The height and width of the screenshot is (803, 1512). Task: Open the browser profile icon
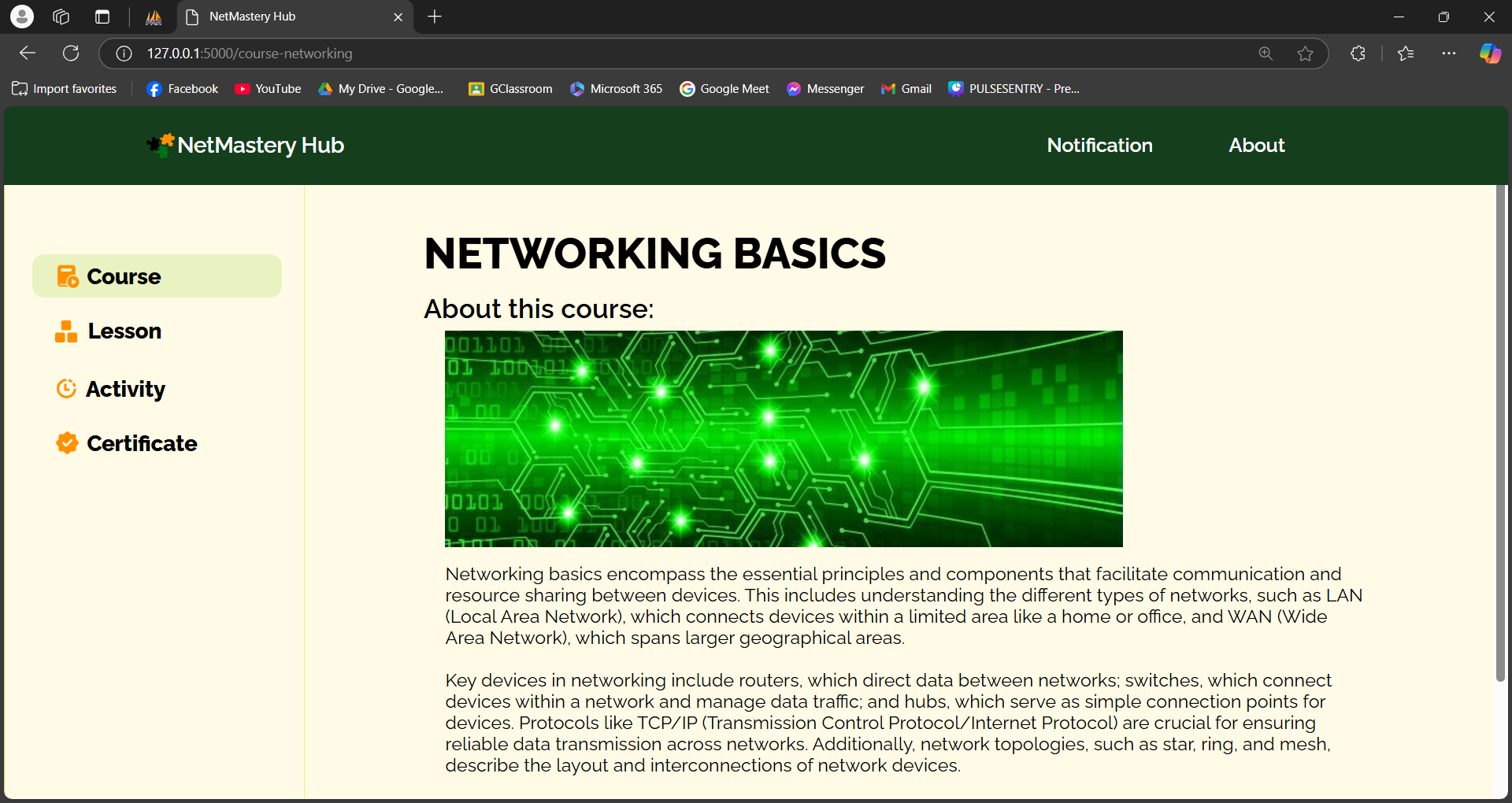(22, 17)
